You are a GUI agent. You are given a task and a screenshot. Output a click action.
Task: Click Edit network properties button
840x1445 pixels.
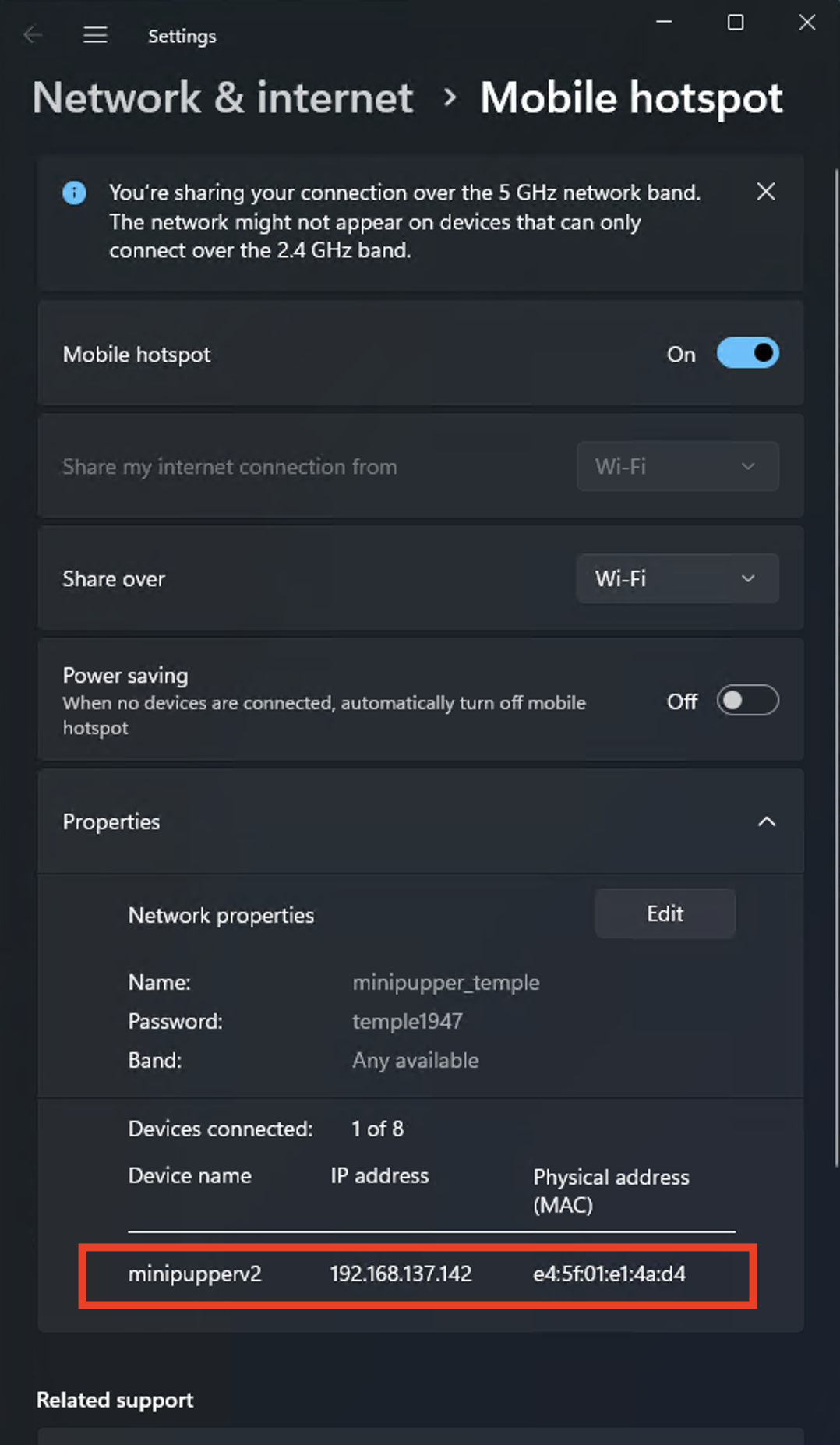coord(664,913)
